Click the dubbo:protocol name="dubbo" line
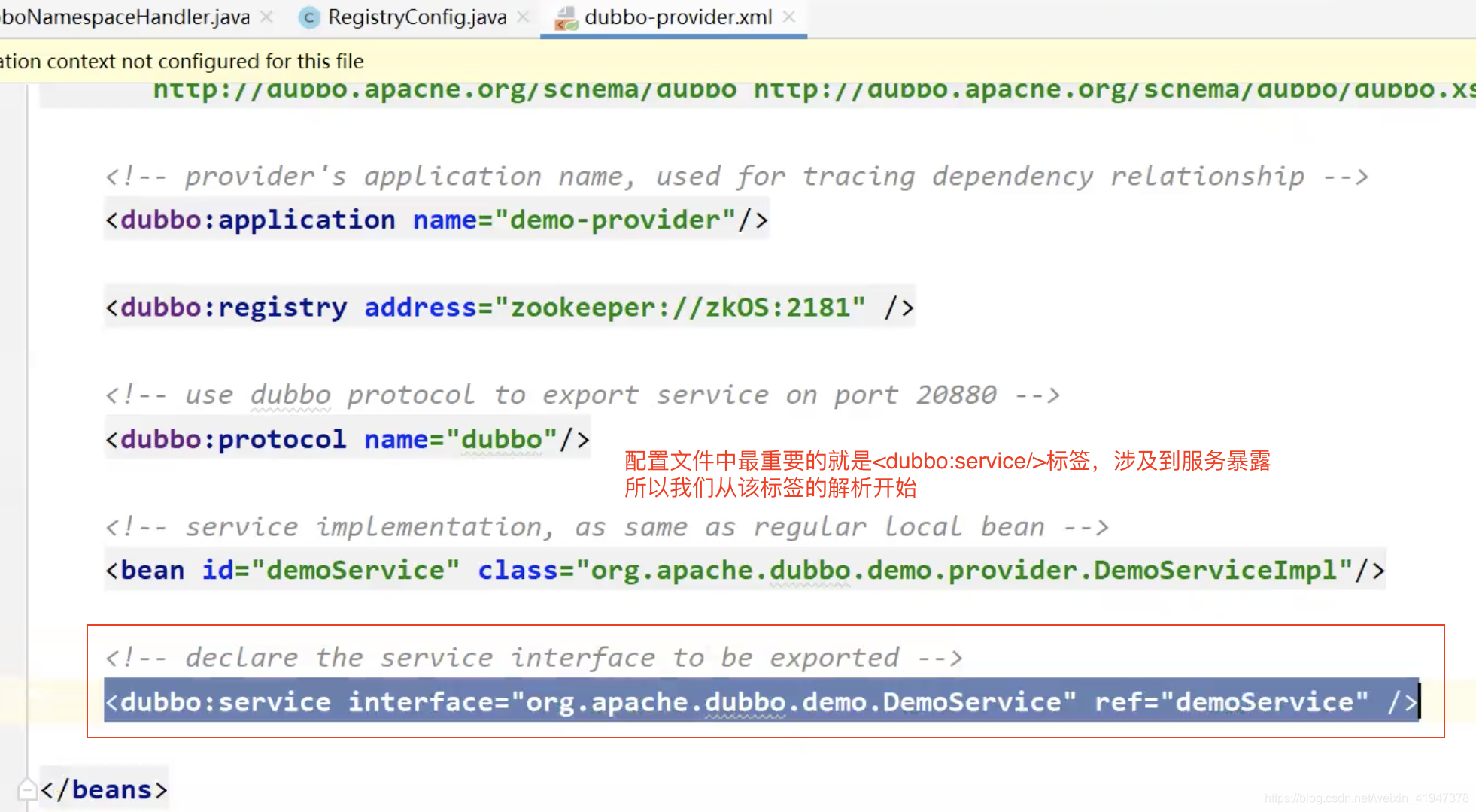 click(348, 439)
